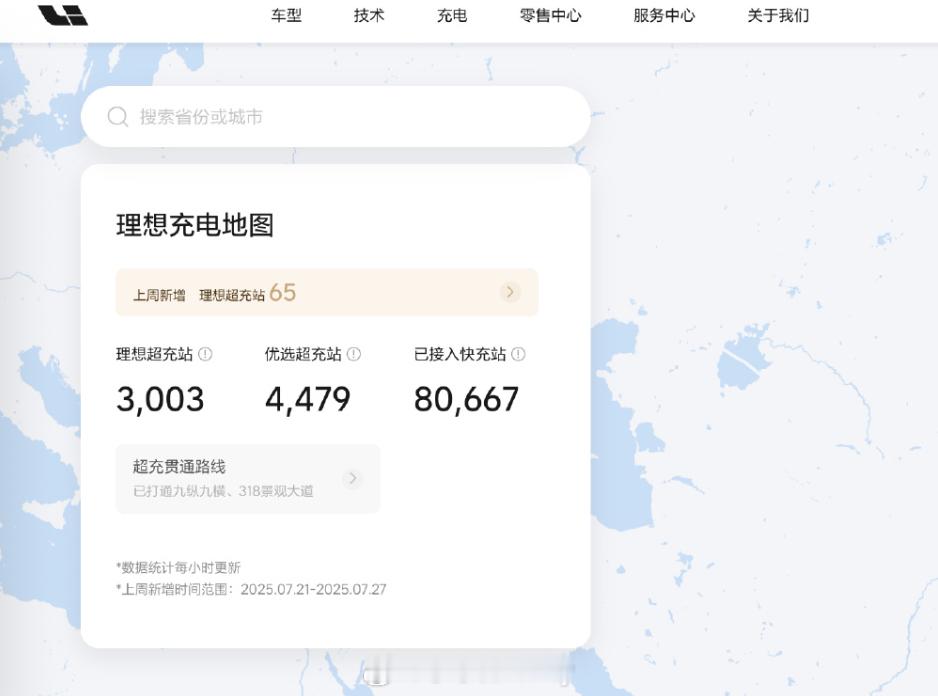Click the 3,003 station count
938x696 pixels.
(160, 399)
